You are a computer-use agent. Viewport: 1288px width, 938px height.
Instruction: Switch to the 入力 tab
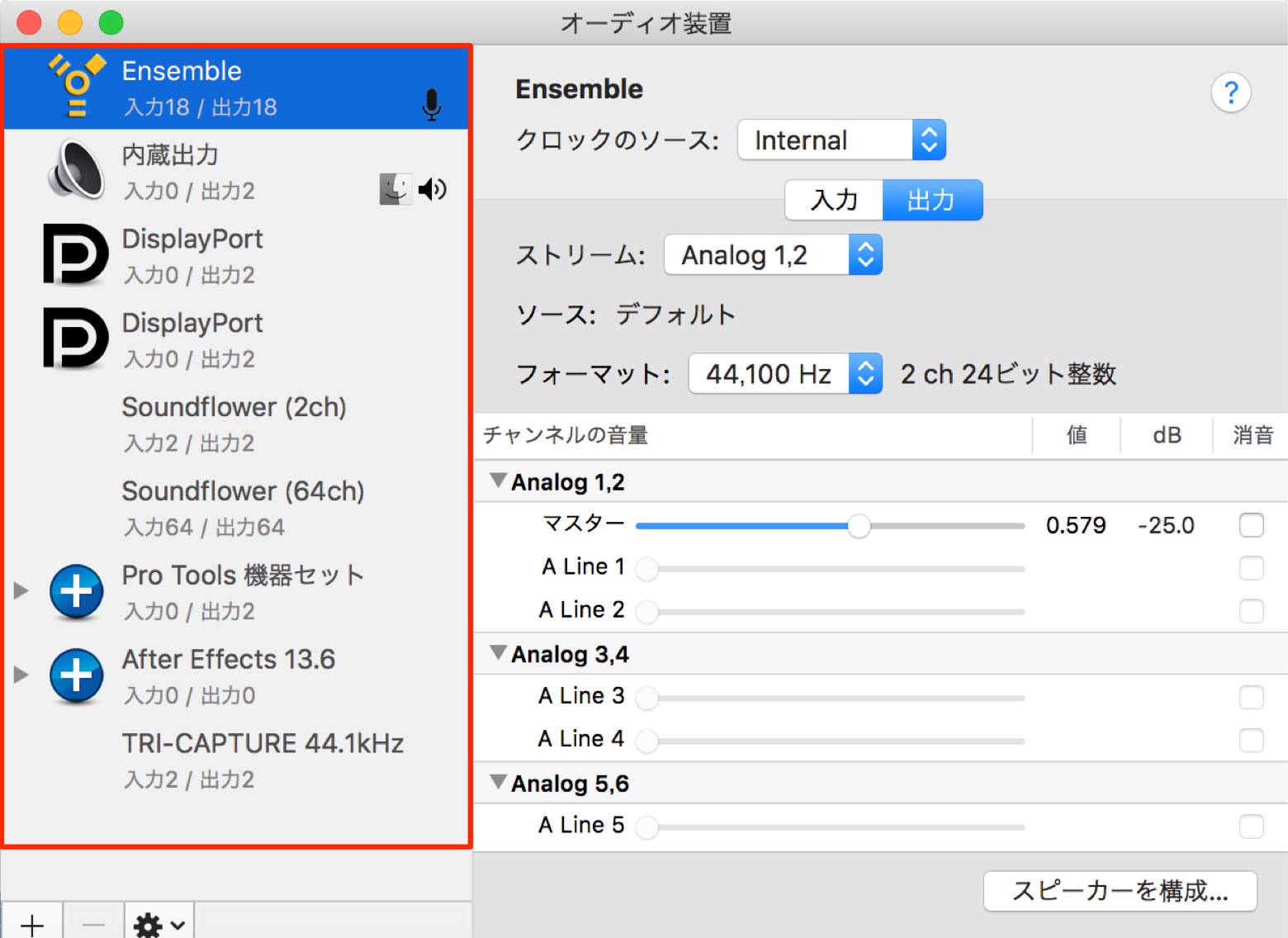pyautogui.click(x=834, y=200)
